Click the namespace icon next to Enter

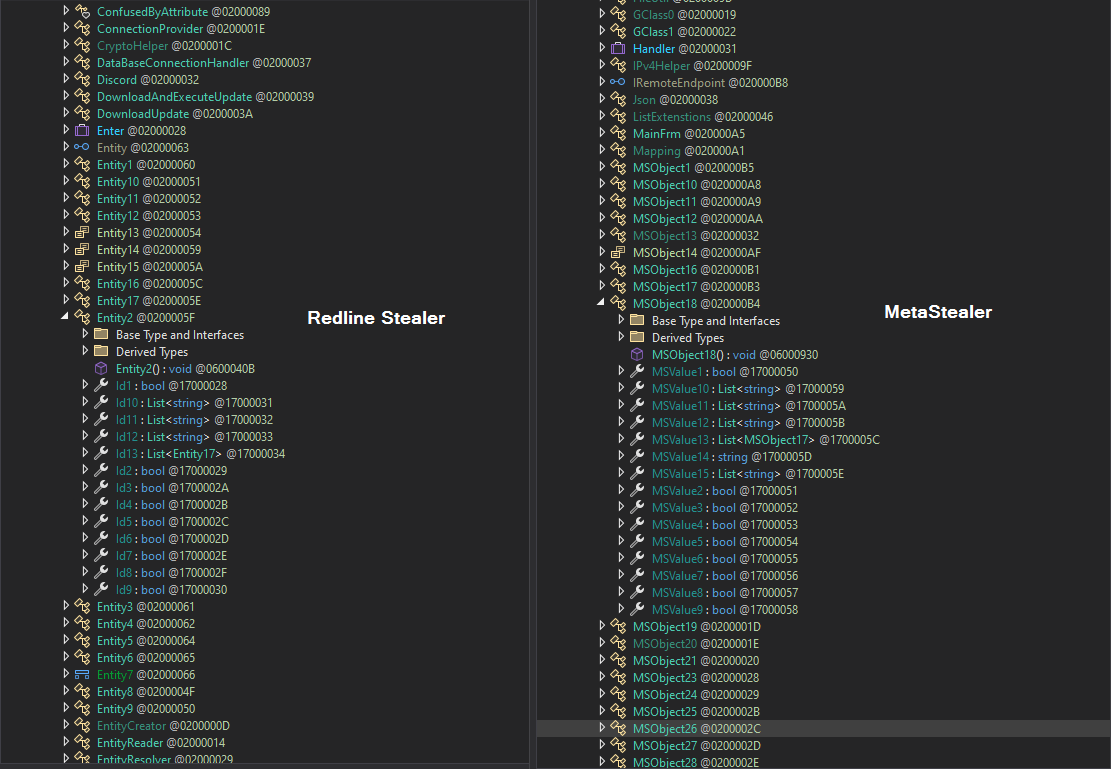(x=82, y=131)
